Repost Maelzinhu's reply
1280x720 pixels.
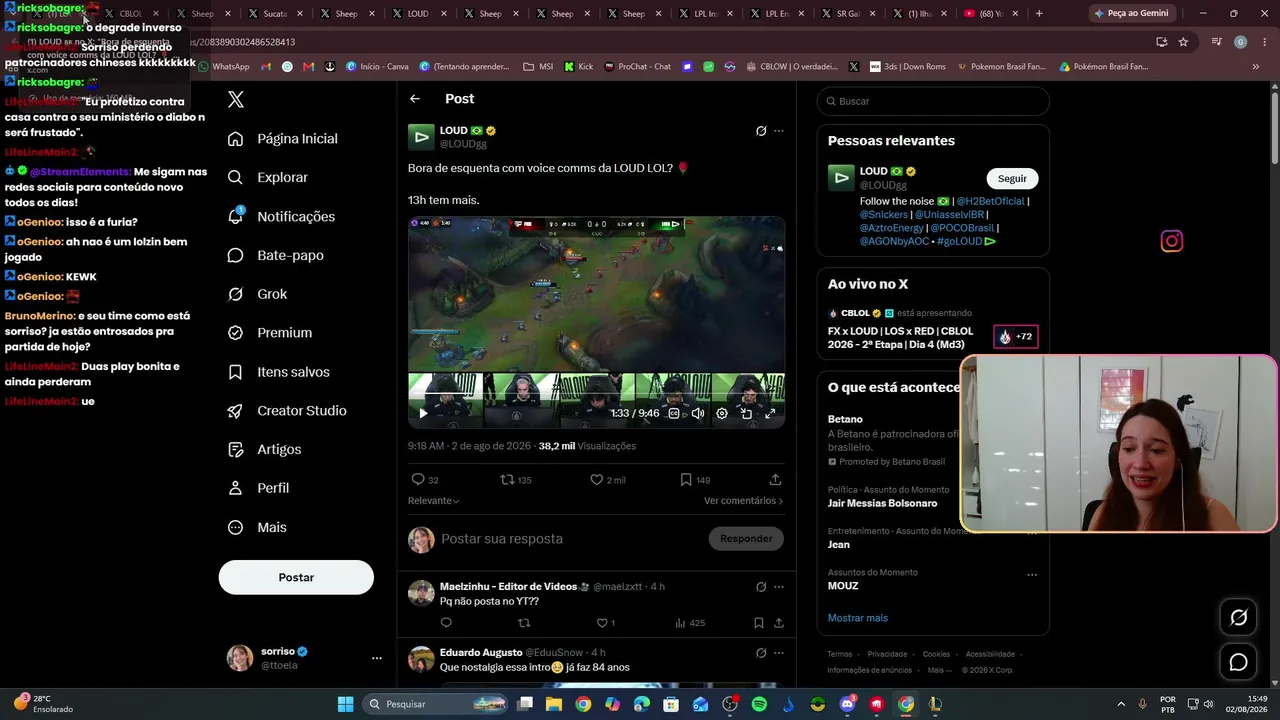coord(523,623)
